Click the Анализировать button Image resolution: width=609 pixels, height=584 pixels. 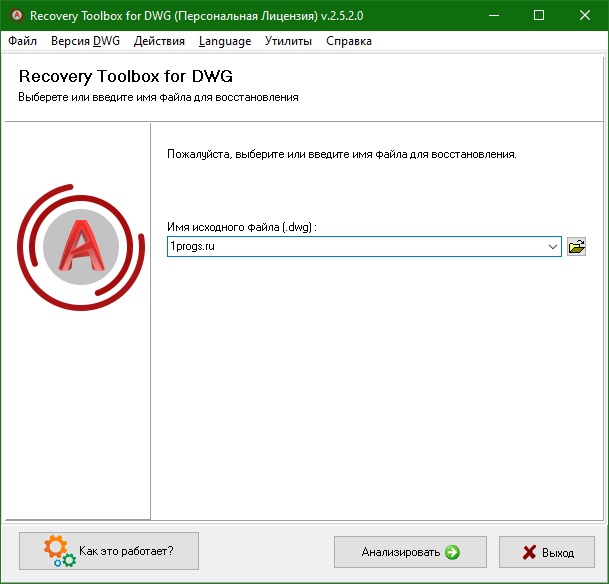pos(410,552)
